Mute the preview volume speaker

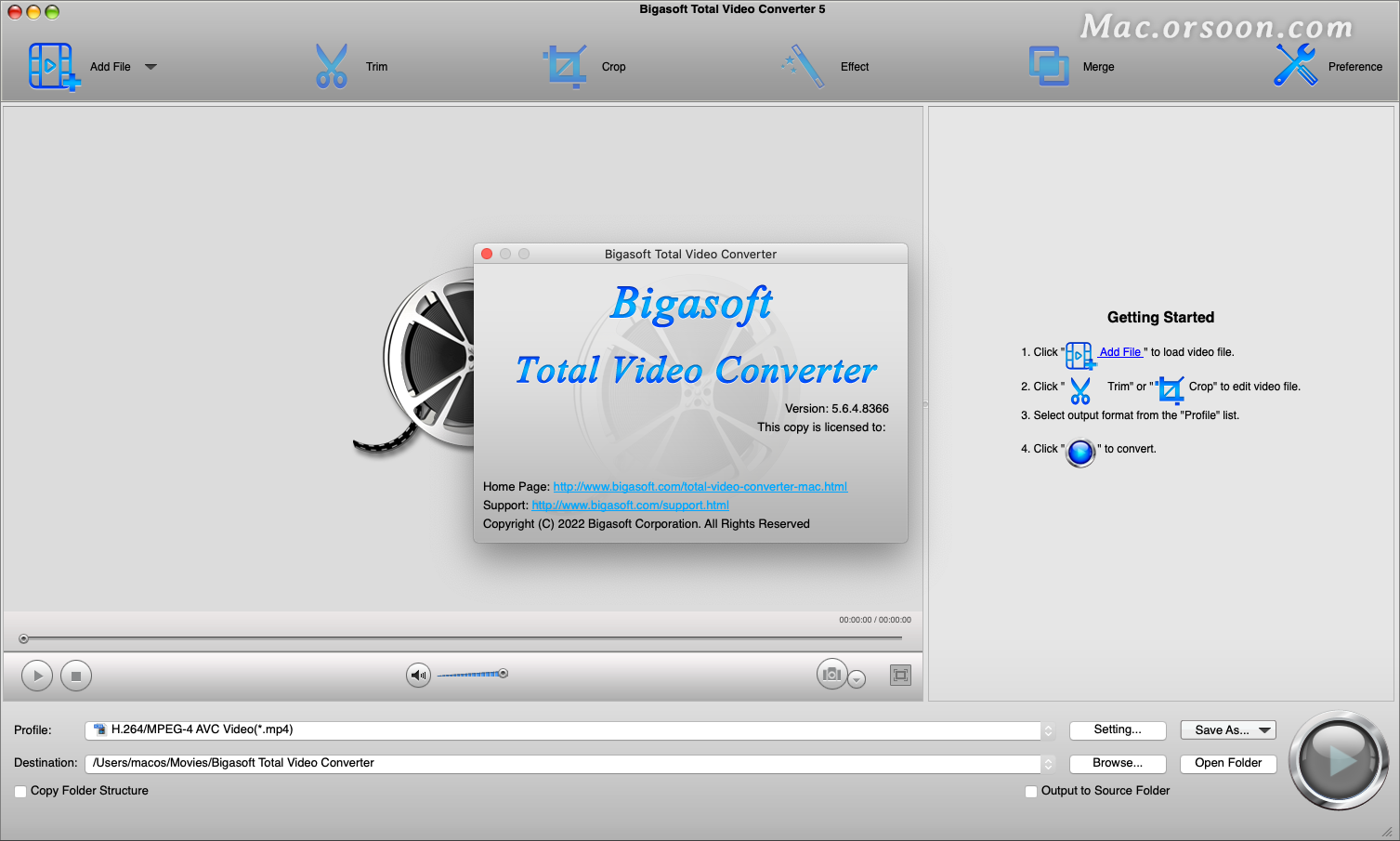click(x=419, y=675)
